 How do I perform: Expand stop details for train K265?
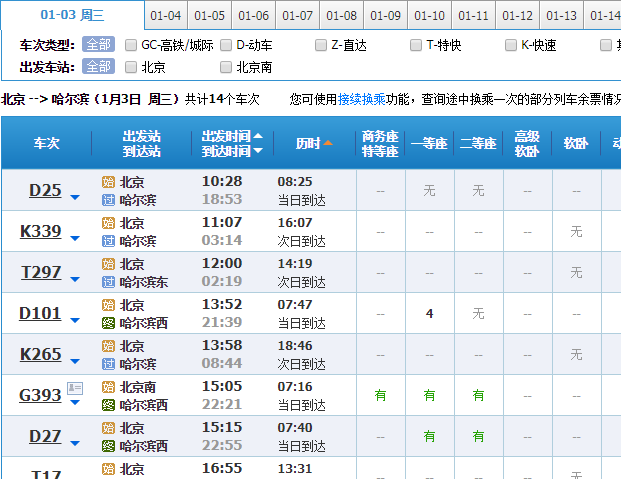click(x=75, y=361)
